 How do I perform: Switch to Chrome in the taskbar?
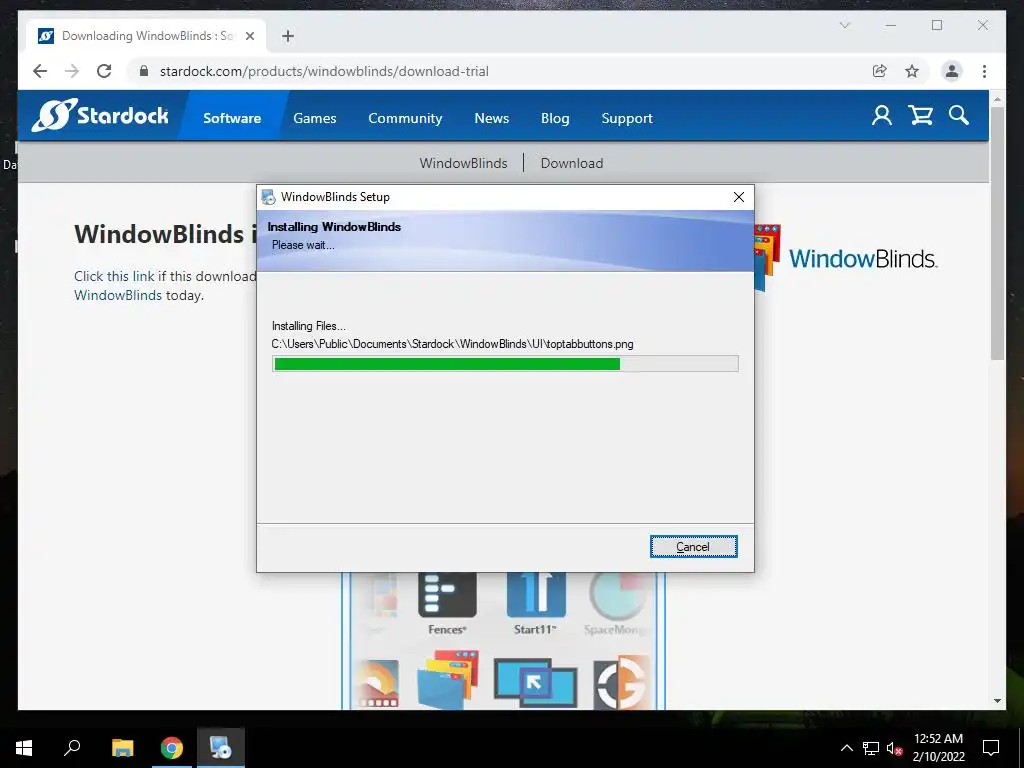click(172, 748)
